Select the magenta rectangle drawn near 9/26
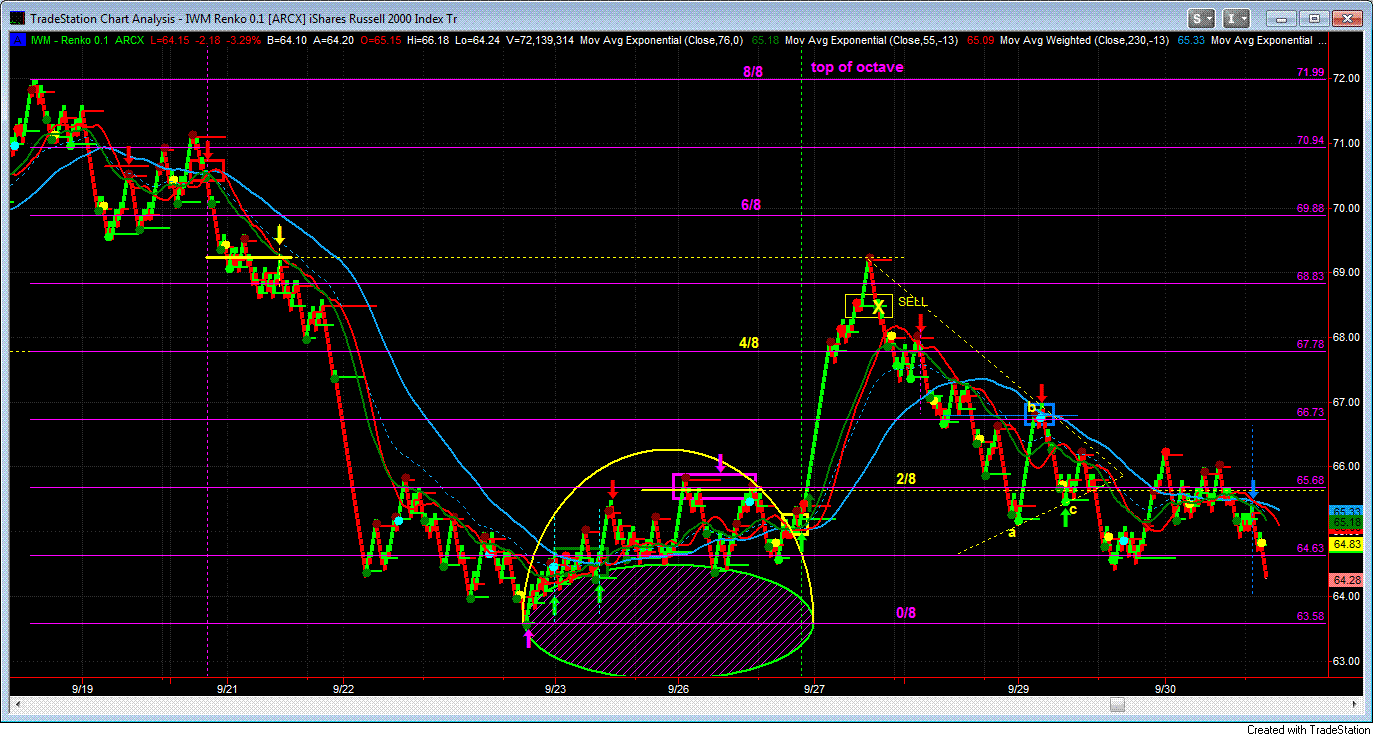 coord(714,486)
